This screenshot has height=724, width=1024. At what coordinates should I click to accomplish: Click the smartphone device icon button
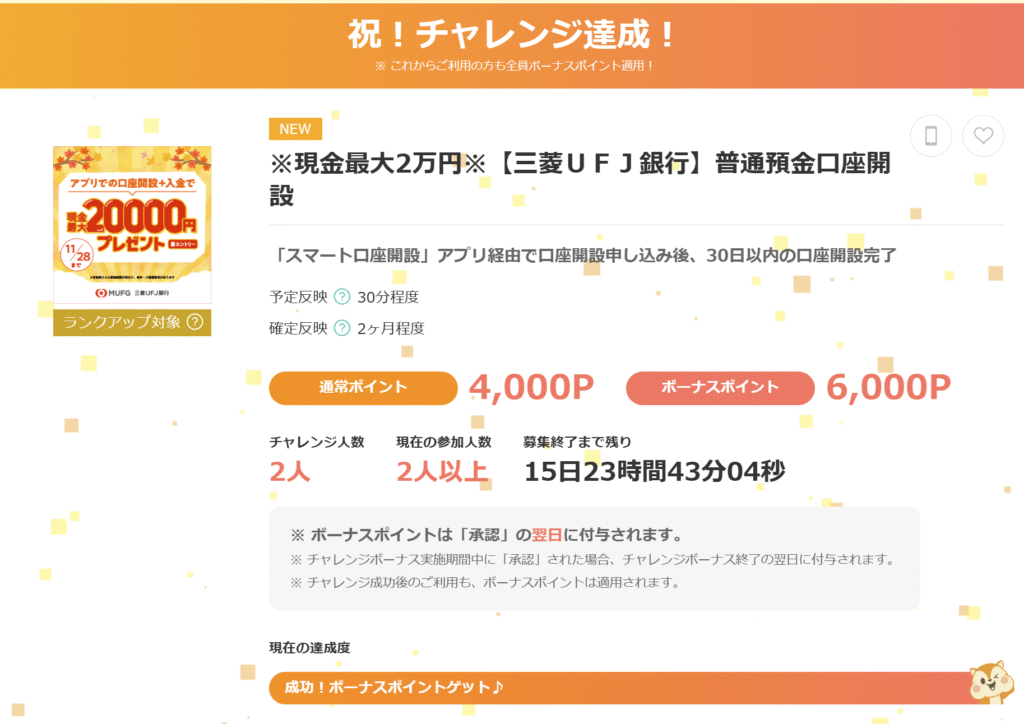tap(931, 136)
